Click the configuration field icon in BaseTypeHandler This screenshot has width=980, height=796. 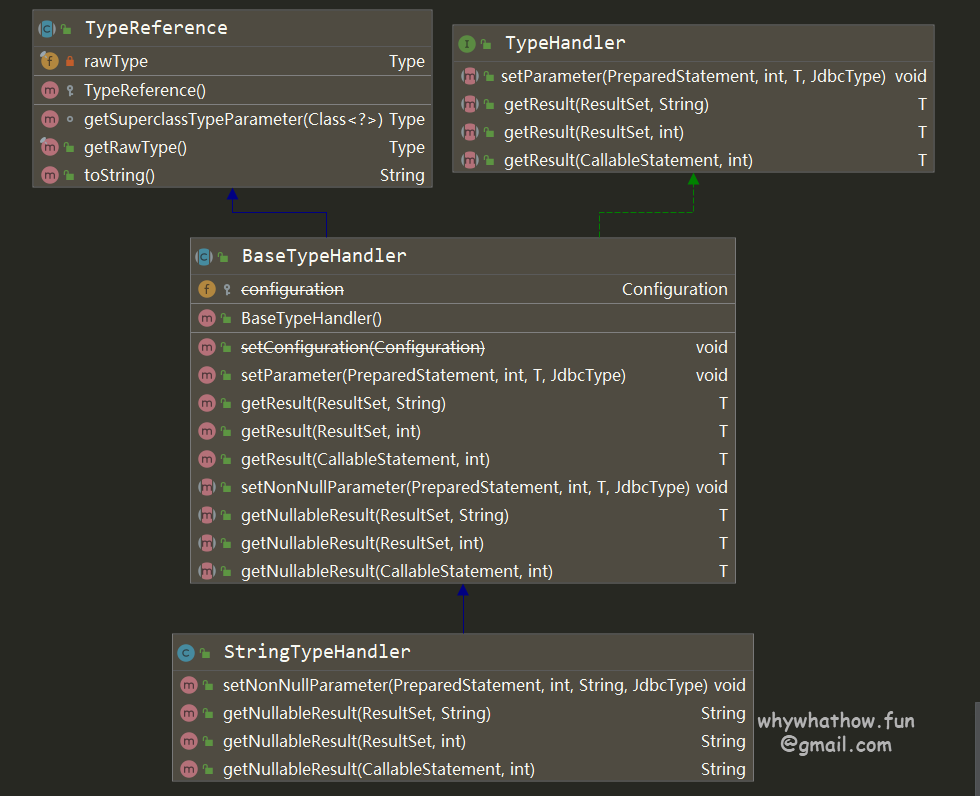coord(207,290)
